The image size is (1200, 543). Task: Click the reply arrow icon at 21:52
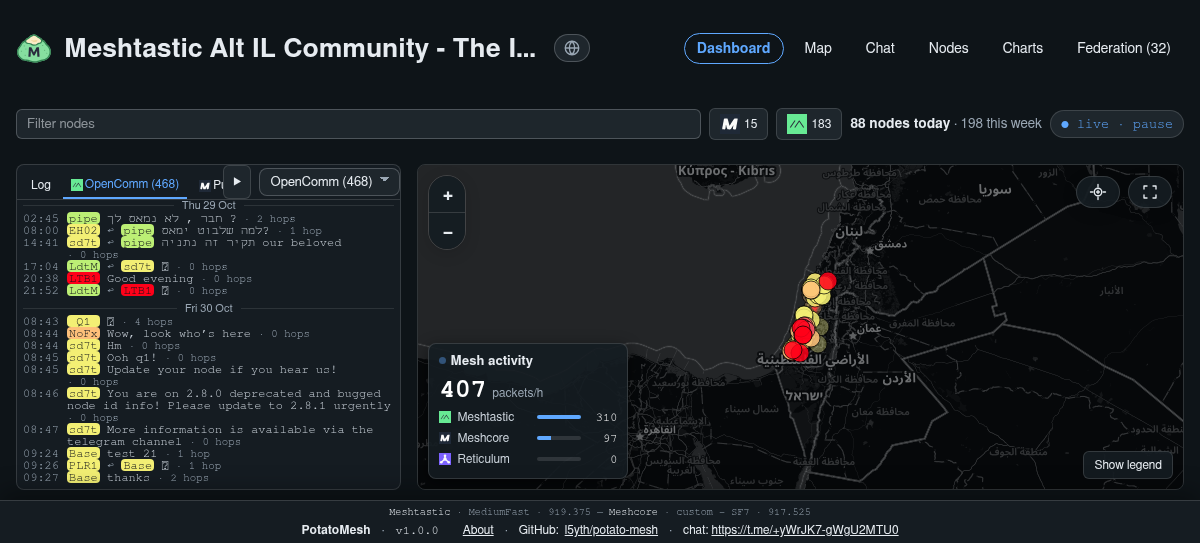[110, 290]
